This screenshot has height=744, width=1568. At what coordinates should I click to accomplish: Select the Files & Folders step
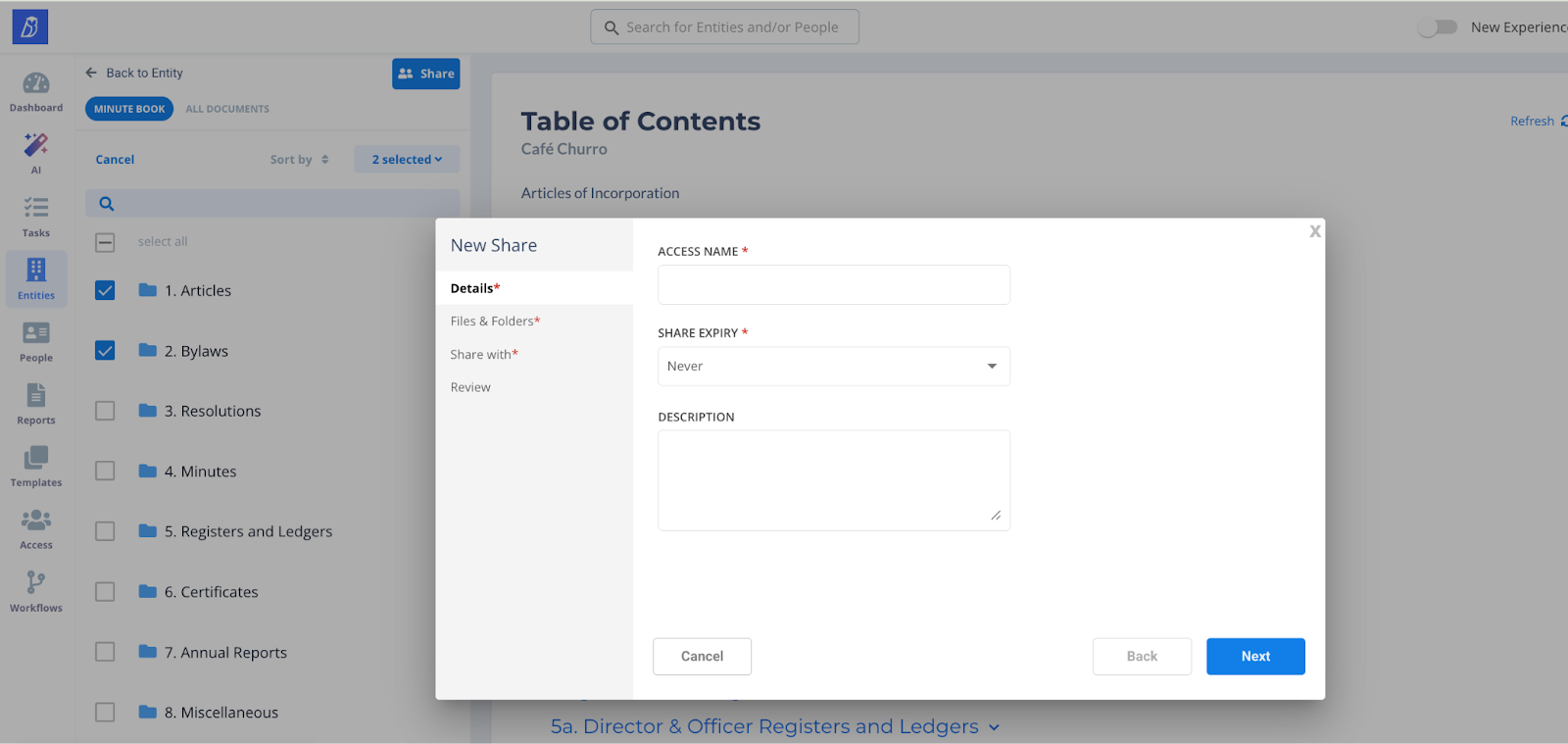click(495, 322)
